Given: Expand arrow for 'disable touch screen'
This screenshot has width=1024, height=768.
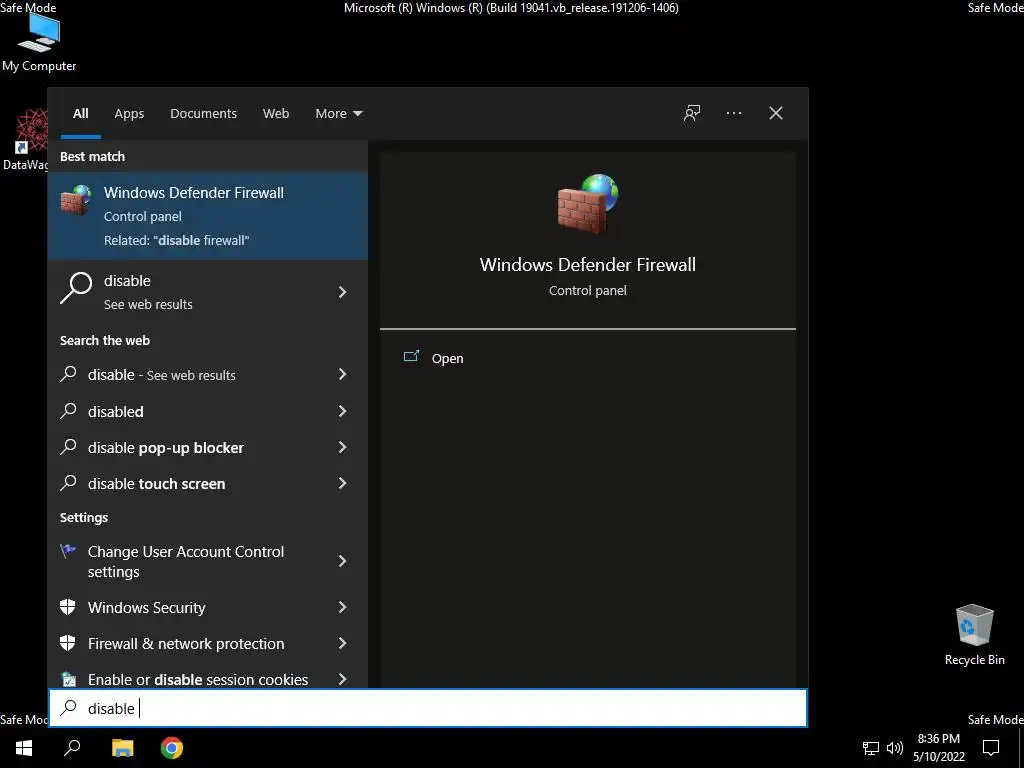Looking at the screenshot, I should click(x=342, y=483).
